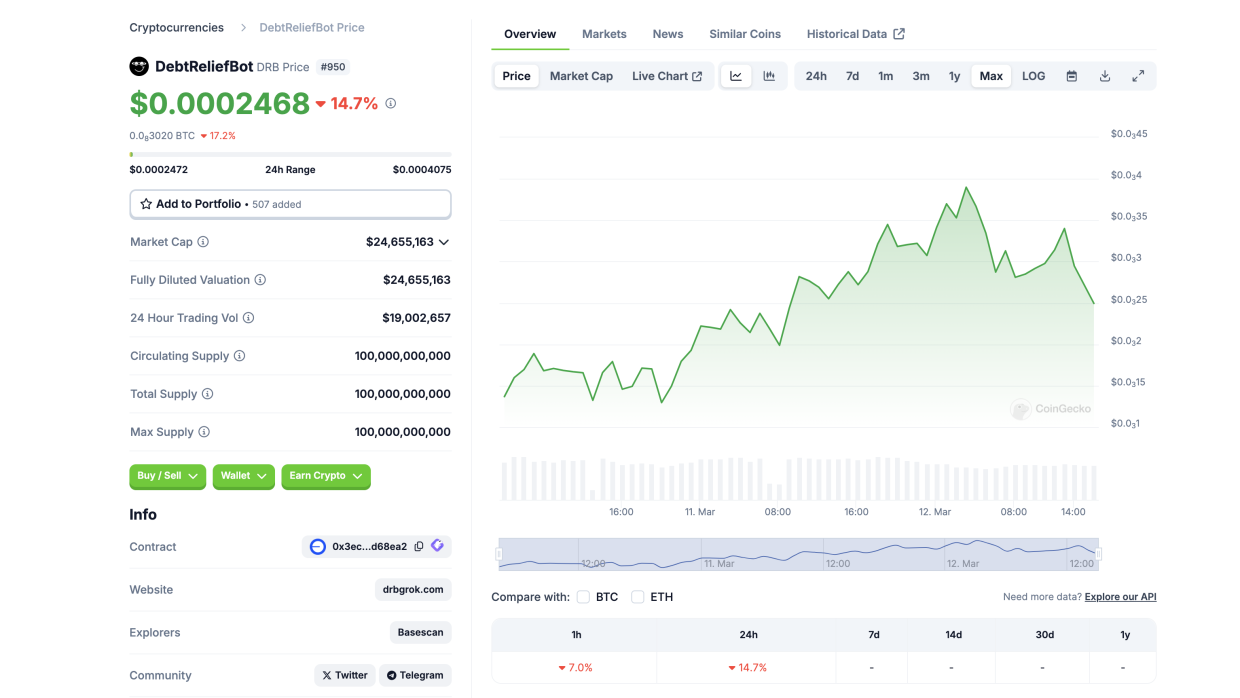Screen dimensions: 1240x698
Task: Open the Historical Data tab
Action: coord(856,34)
